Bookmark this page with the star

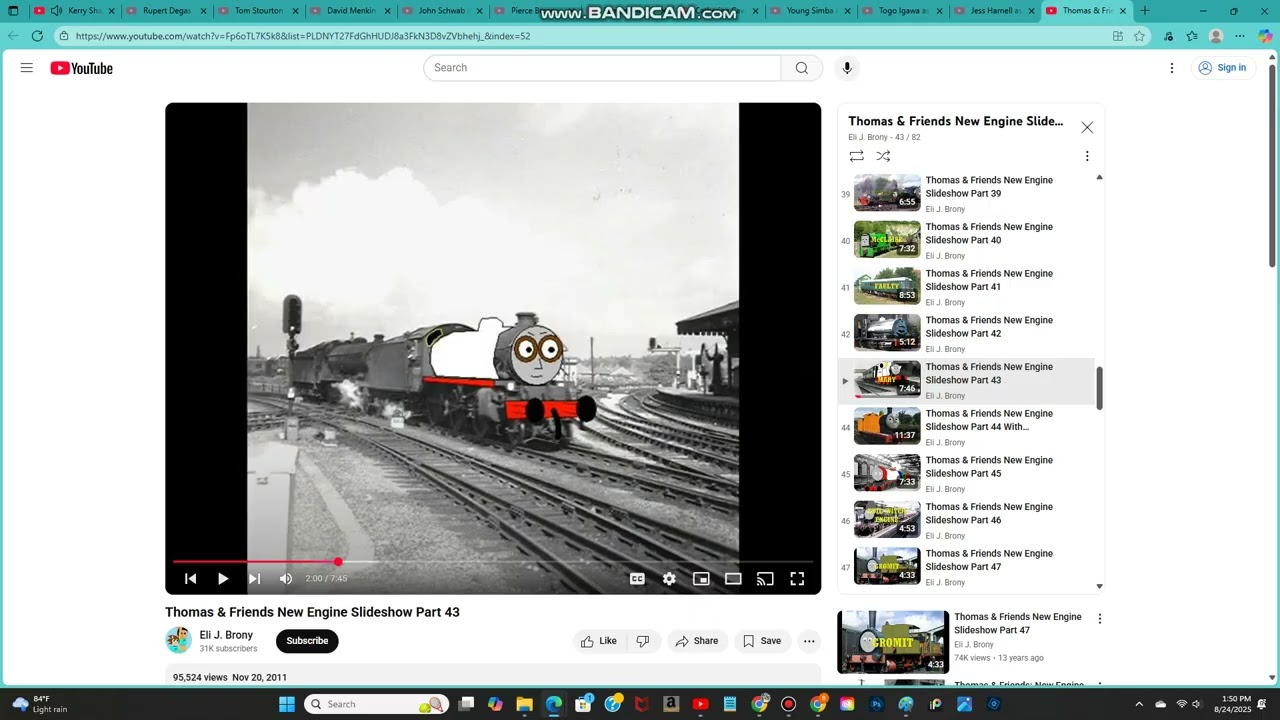coord(1139,36)
